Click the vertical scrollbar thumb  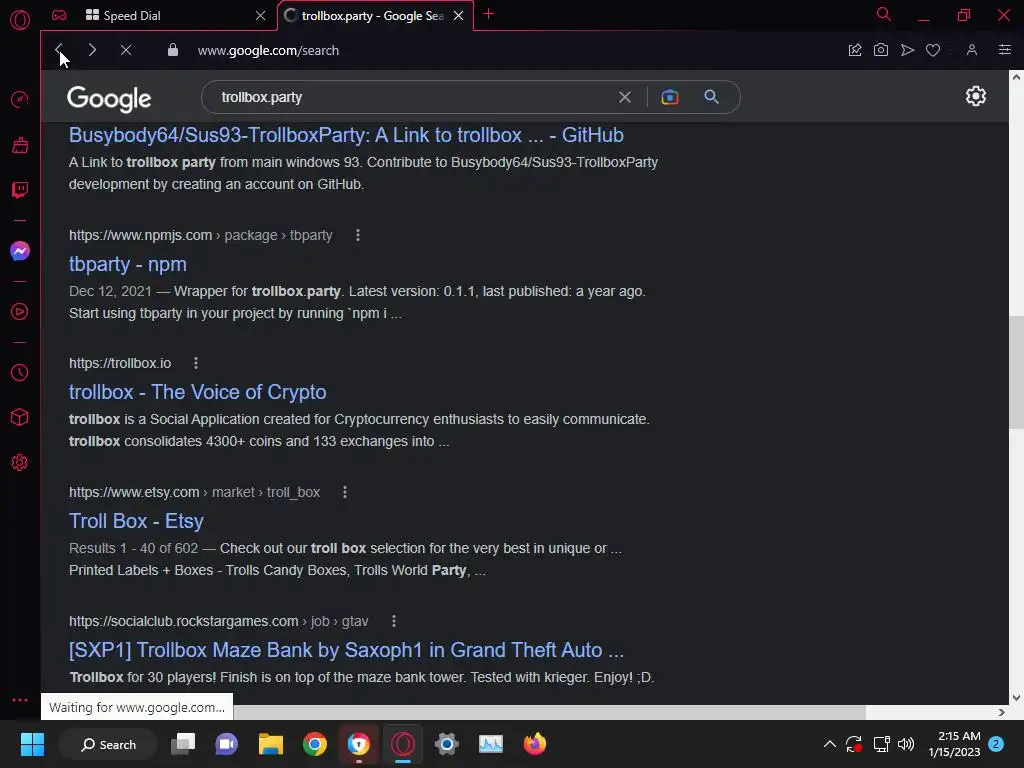(x=1016, y=372)
